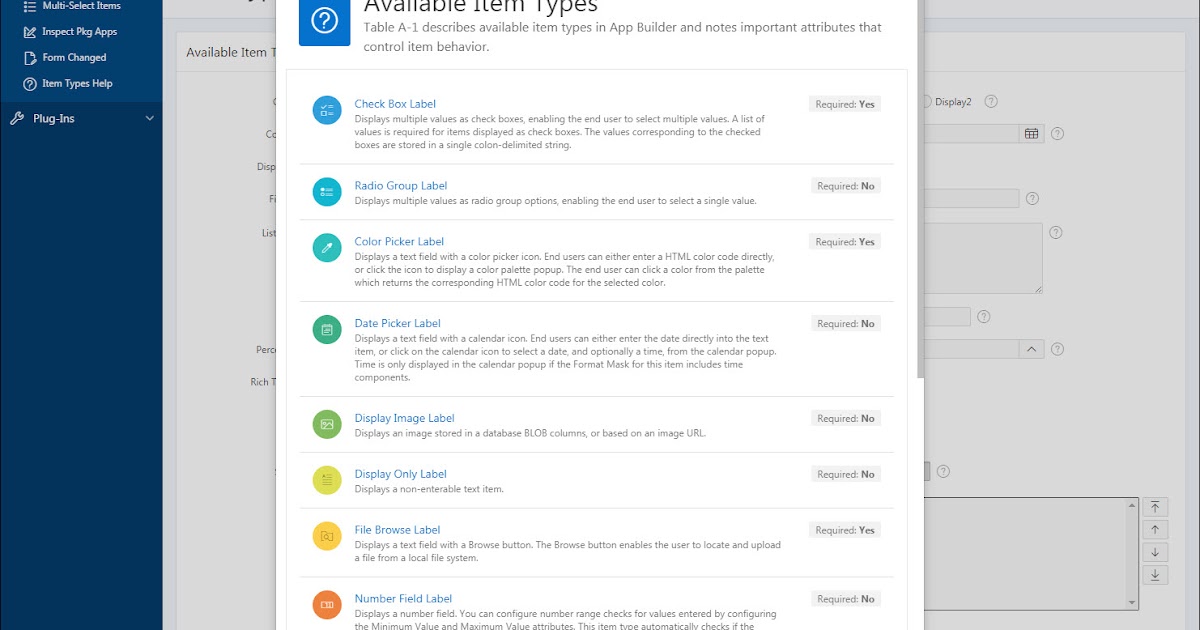Click the Radio Group item type icon
The width and height of the screenshot is (1200, 630).
coord(327,192)
